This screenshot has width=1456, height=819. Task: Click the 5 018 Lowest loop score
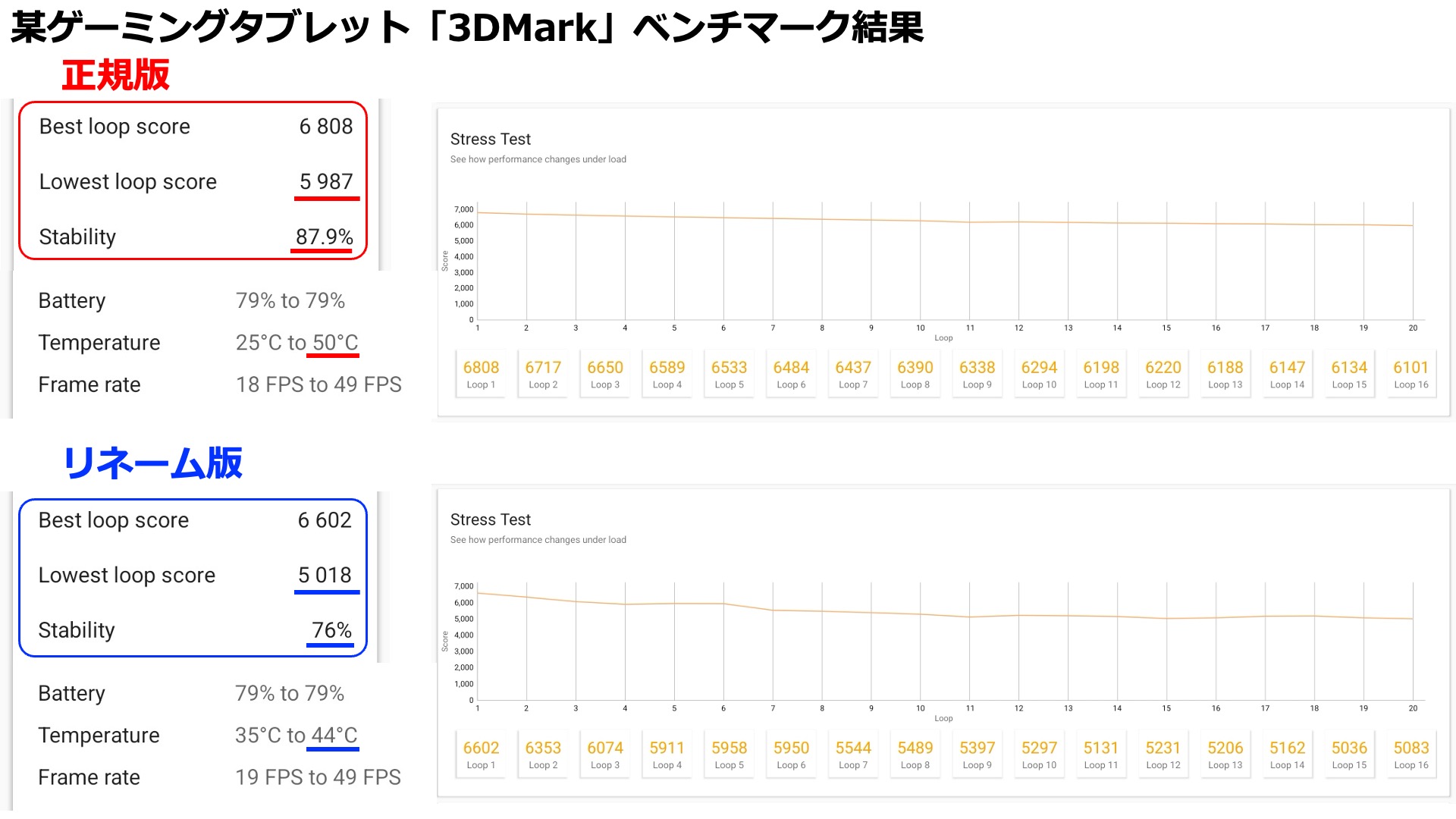pos(325,576)
